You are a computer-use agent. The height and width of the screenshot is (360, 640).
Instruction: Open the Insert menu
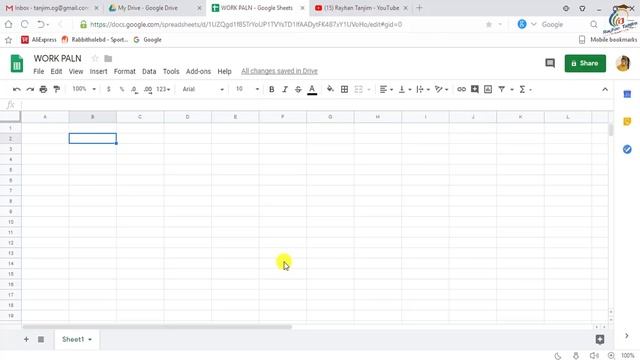tap(98, 71)
